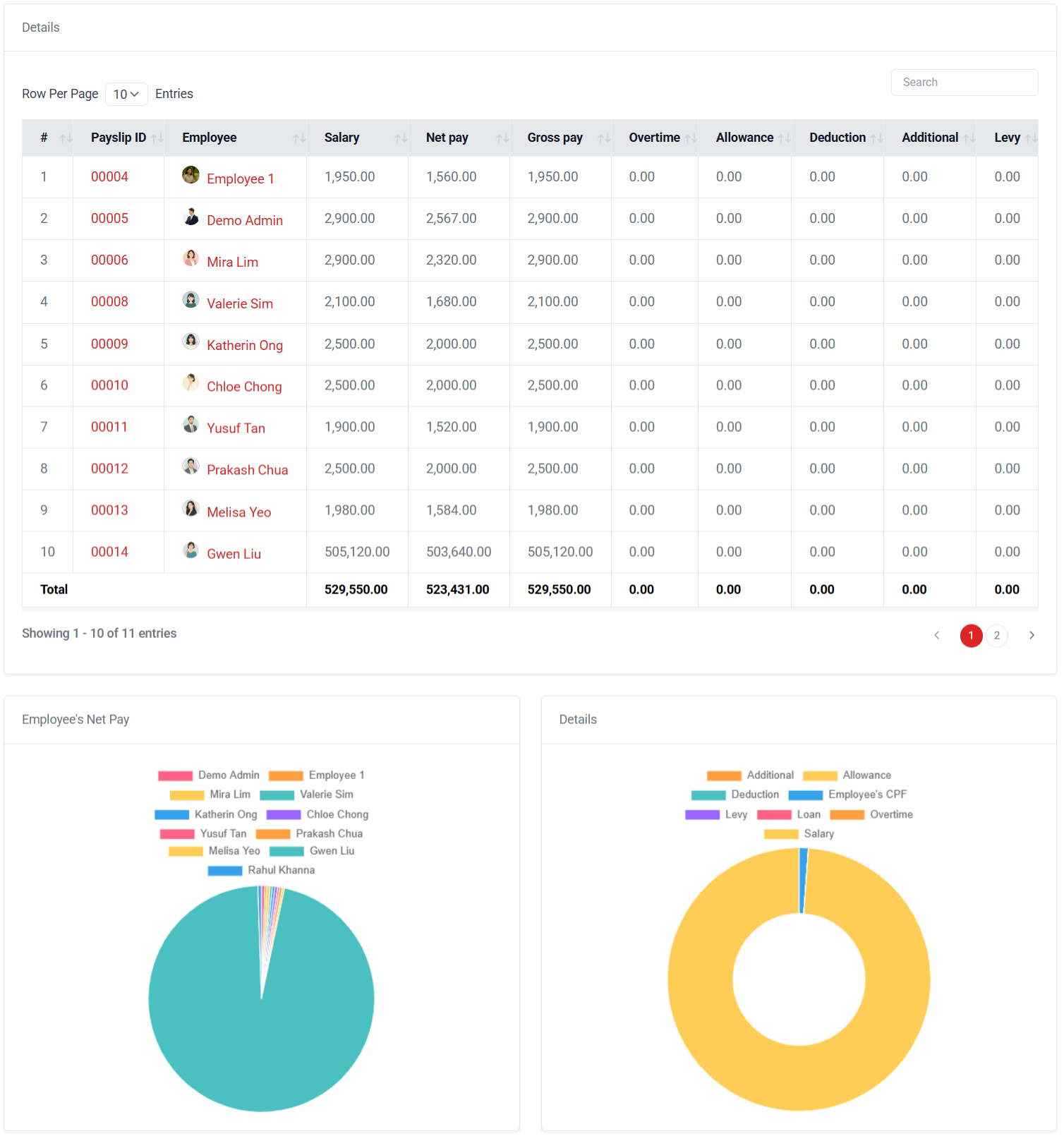Click into the Search input field
1064x1141 pixels.
964,83
